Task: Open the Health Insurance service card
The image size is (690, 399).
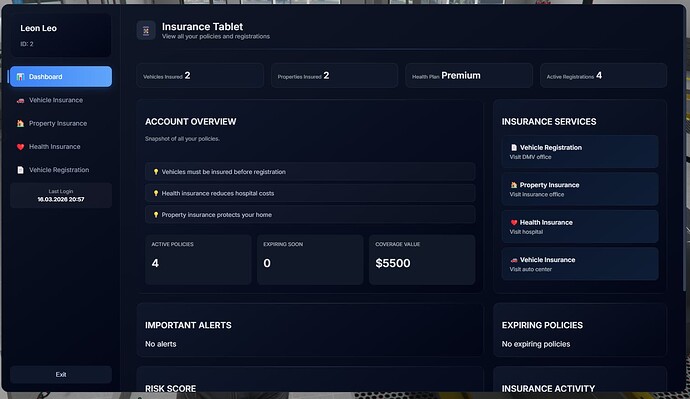Action: 580,227
